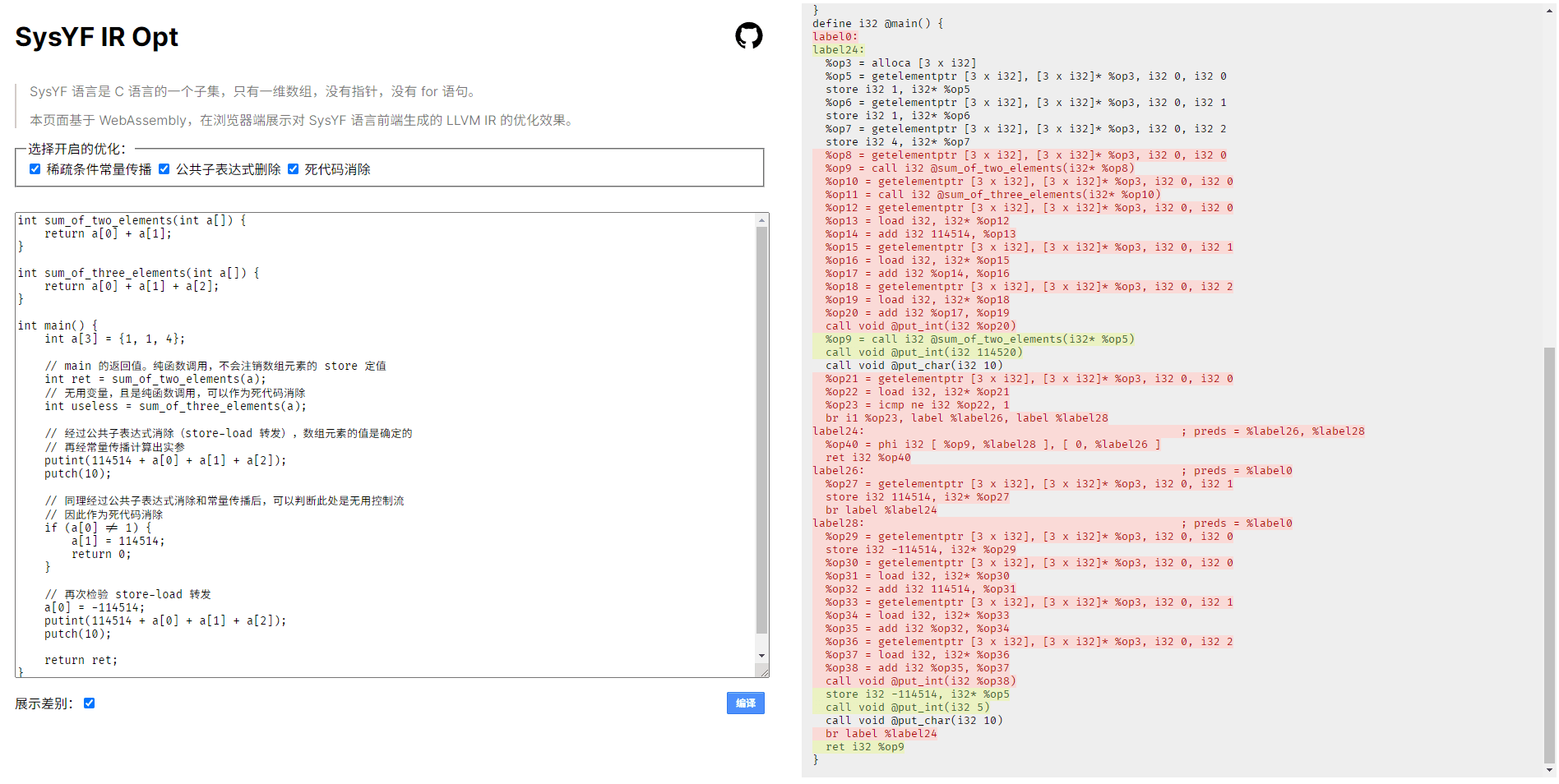Image resolution: width=1559 pixels, height=784 pixels.
Task: Click the source editor's vertical scrollbar thumb
Action: tap(762, 430)
